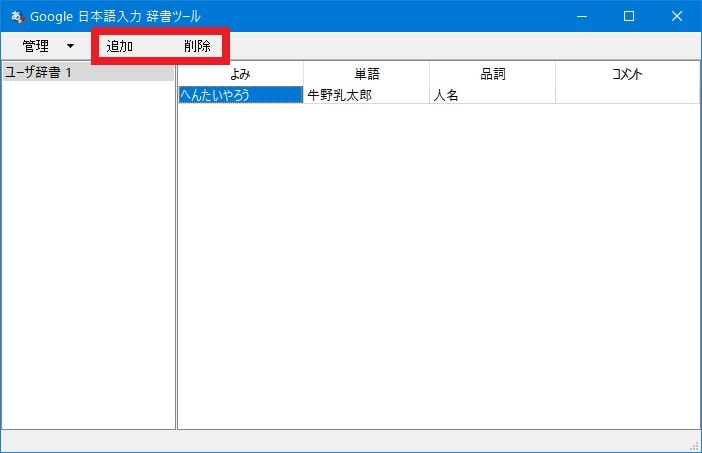Click the empty comment cell of 牛野乳太郎 row

(627, 95)
